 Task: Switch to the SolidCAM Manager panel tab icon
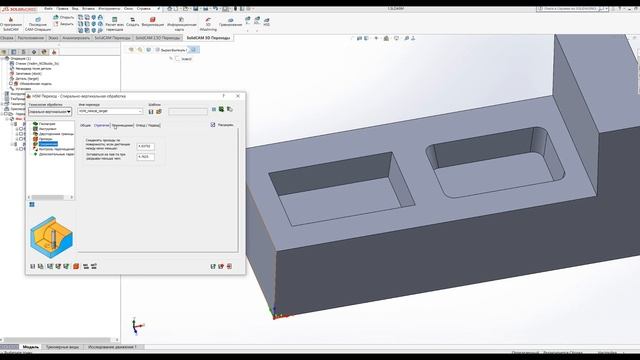pyautogui.click(x=54, y=52)
